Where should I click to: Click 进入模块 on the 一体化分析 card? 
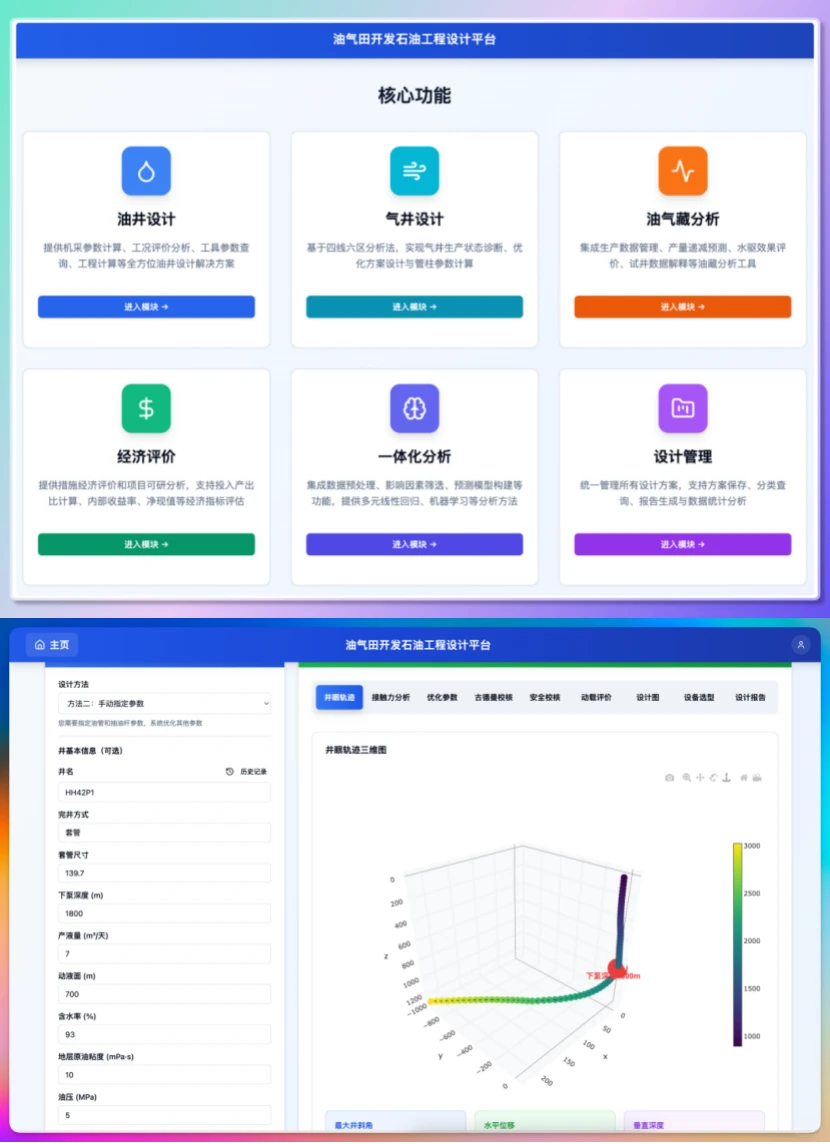[x=414, y=544]
